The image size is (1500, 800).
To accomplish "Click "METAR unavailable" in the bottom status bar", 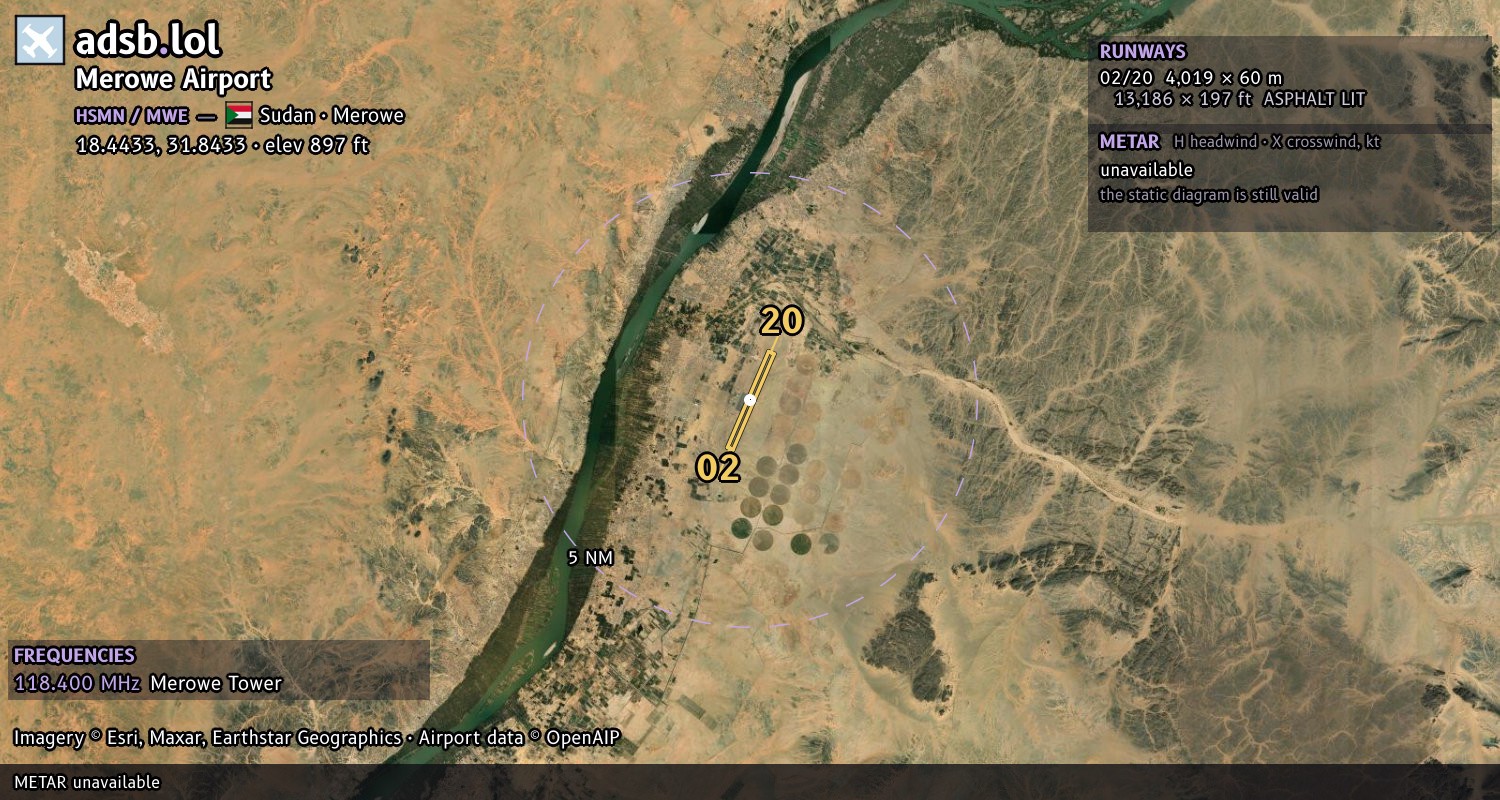I will click(87, 782).
